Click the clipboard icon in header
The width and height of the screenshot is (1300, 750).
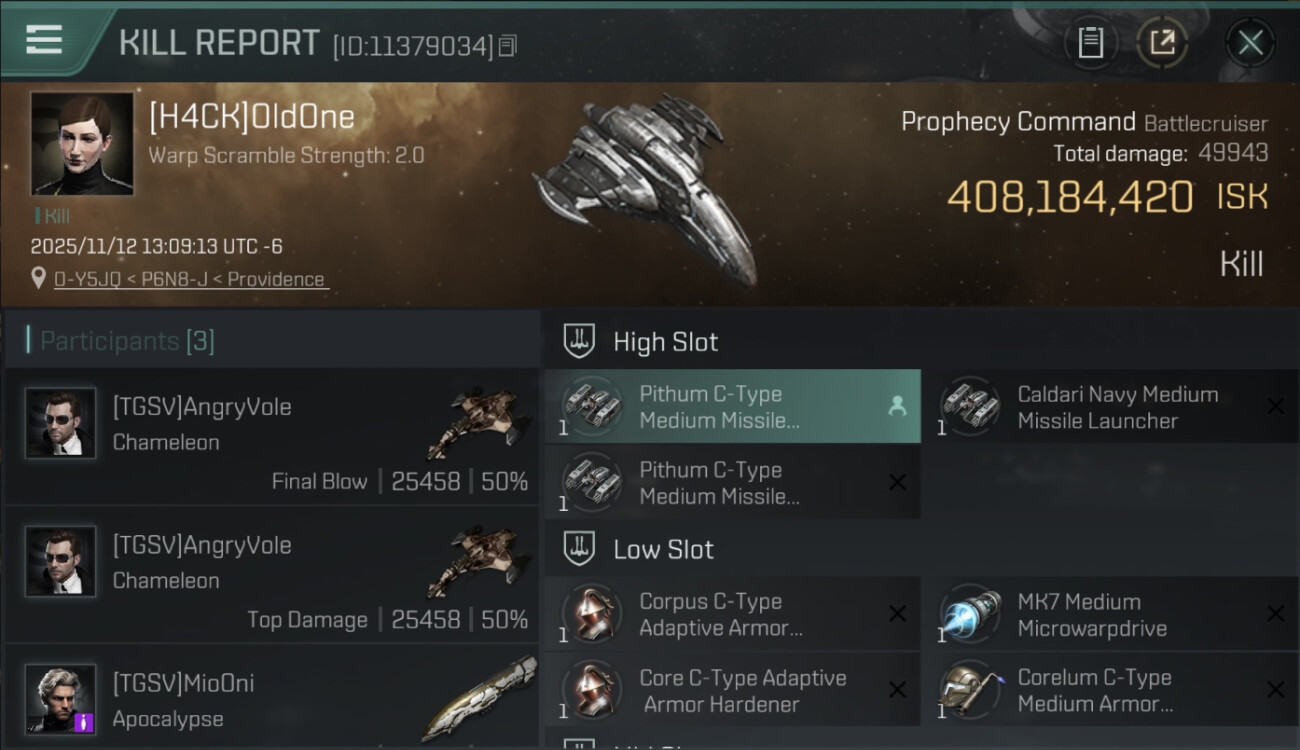[1091, 42]
